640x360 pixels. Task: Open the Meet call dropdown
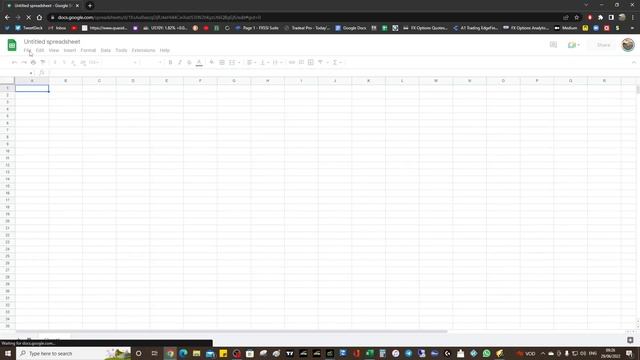point(573,45)
